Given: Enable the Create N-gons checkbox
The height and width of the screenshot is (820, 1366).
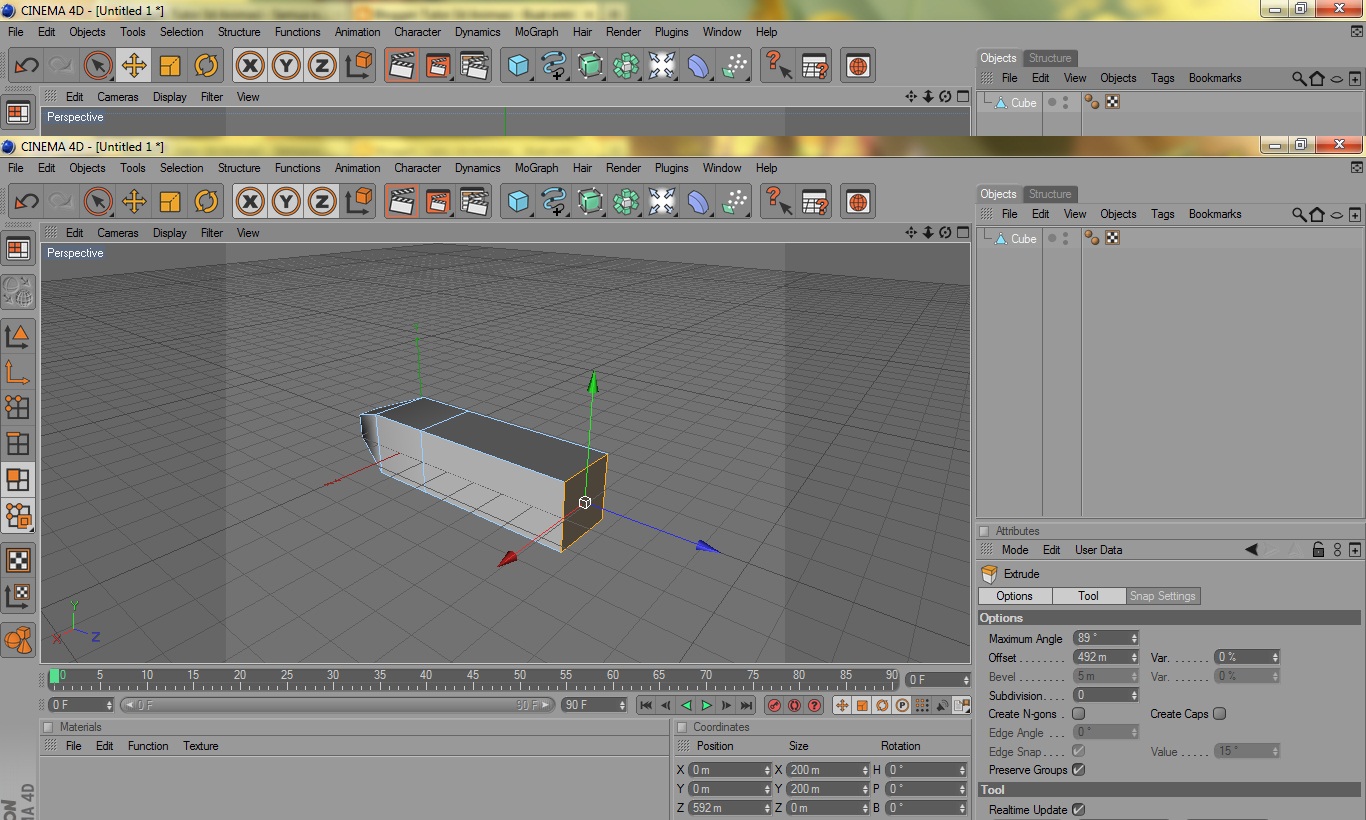Looking at the screenshot, I should (x=1079, y=713).
